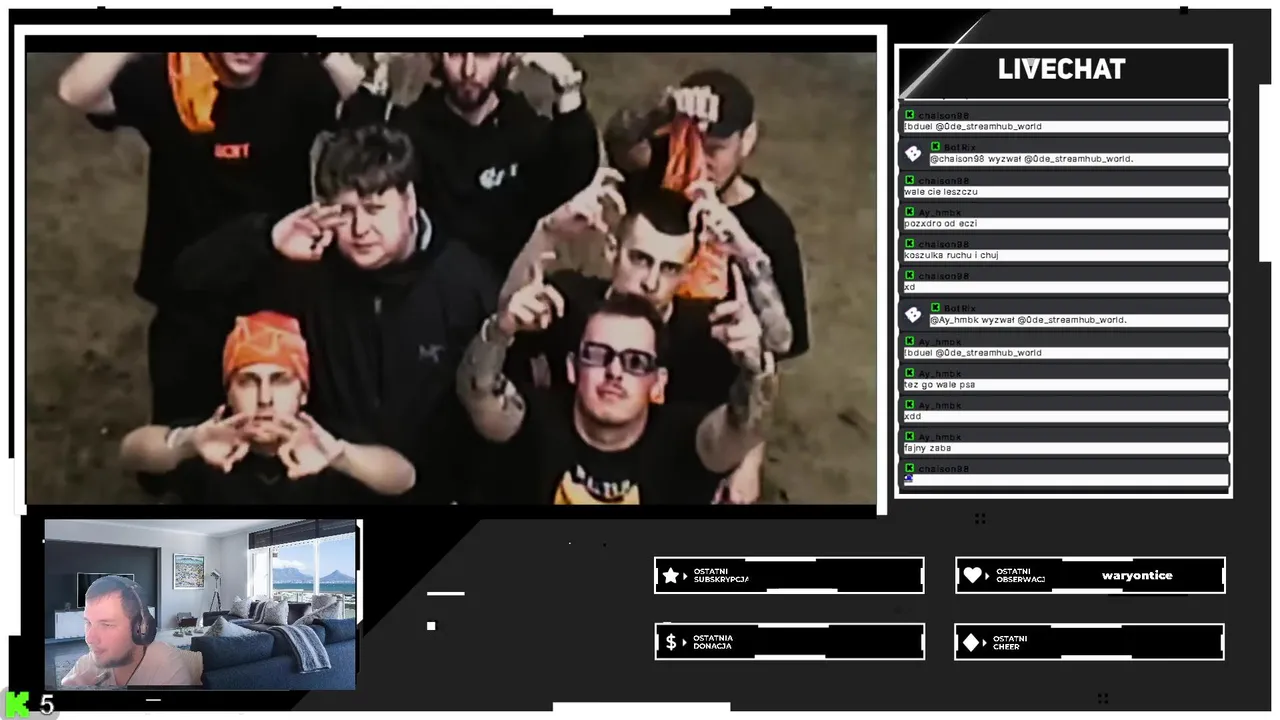Click the dice avatar beside the '@chaison98 wyzwał' message
The width and height of the screenshot is (1280, 720).
pyautogui.click(x=913, y=153)
